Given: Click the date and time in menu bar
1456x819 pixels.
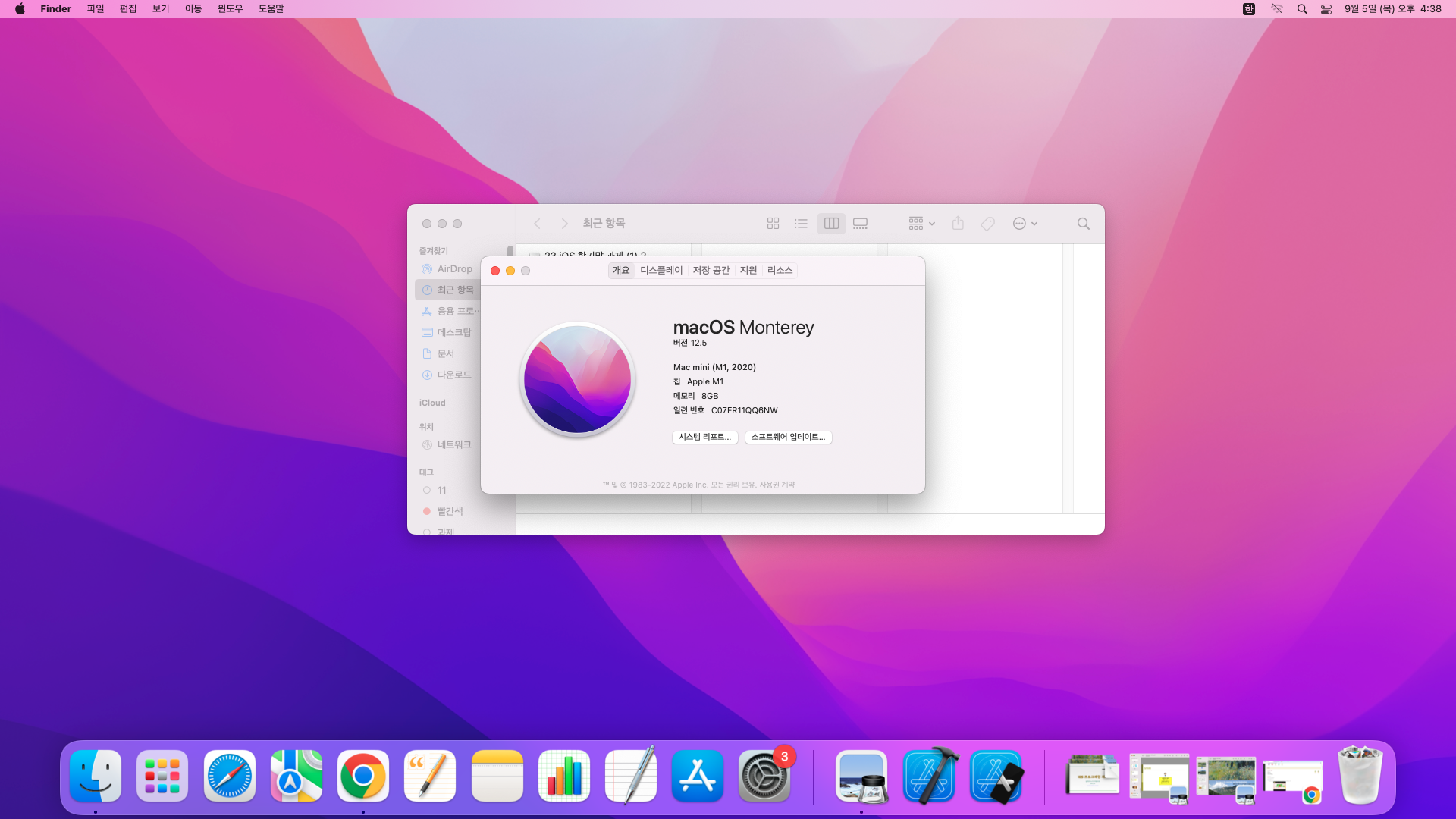Looking at the screenshot, I should [1393, 9].
